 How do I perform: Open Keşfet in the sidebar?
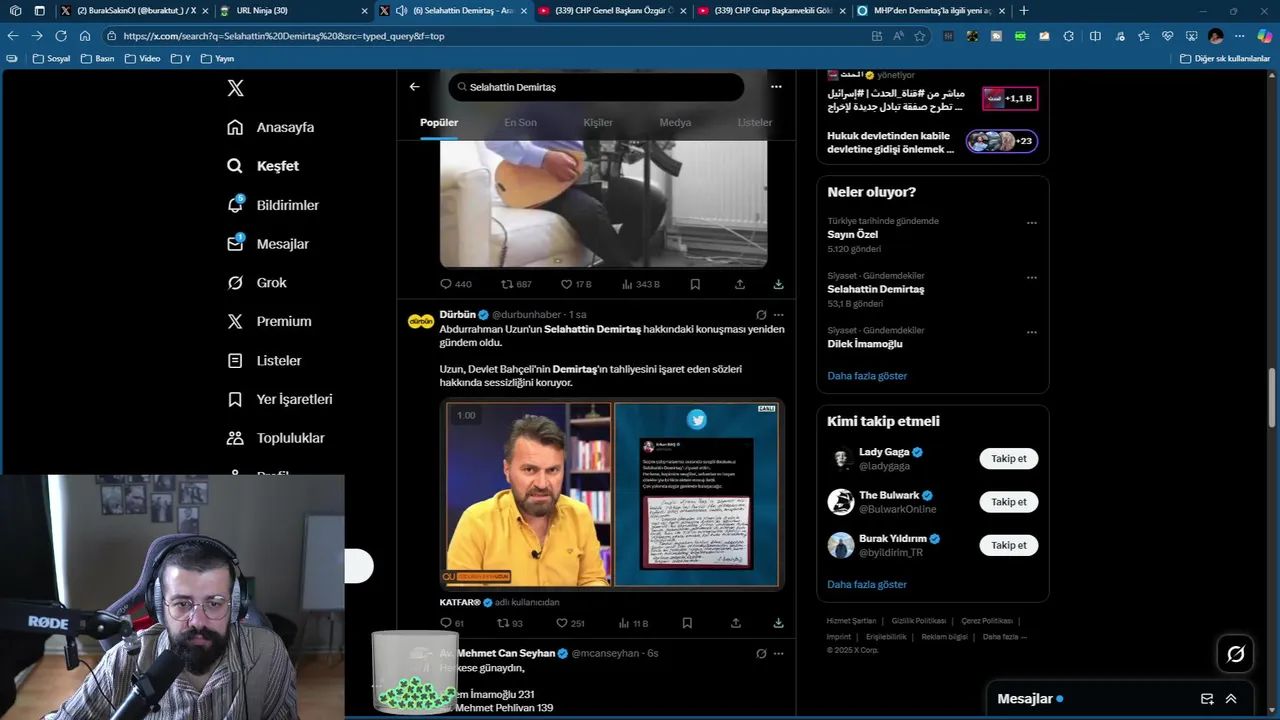pos(263,166)
